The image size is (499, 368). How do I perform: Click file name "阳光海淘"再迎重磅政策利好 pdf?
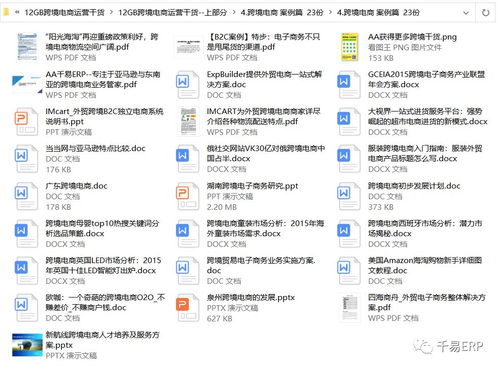pyautogui.click(x=102, y=42)
